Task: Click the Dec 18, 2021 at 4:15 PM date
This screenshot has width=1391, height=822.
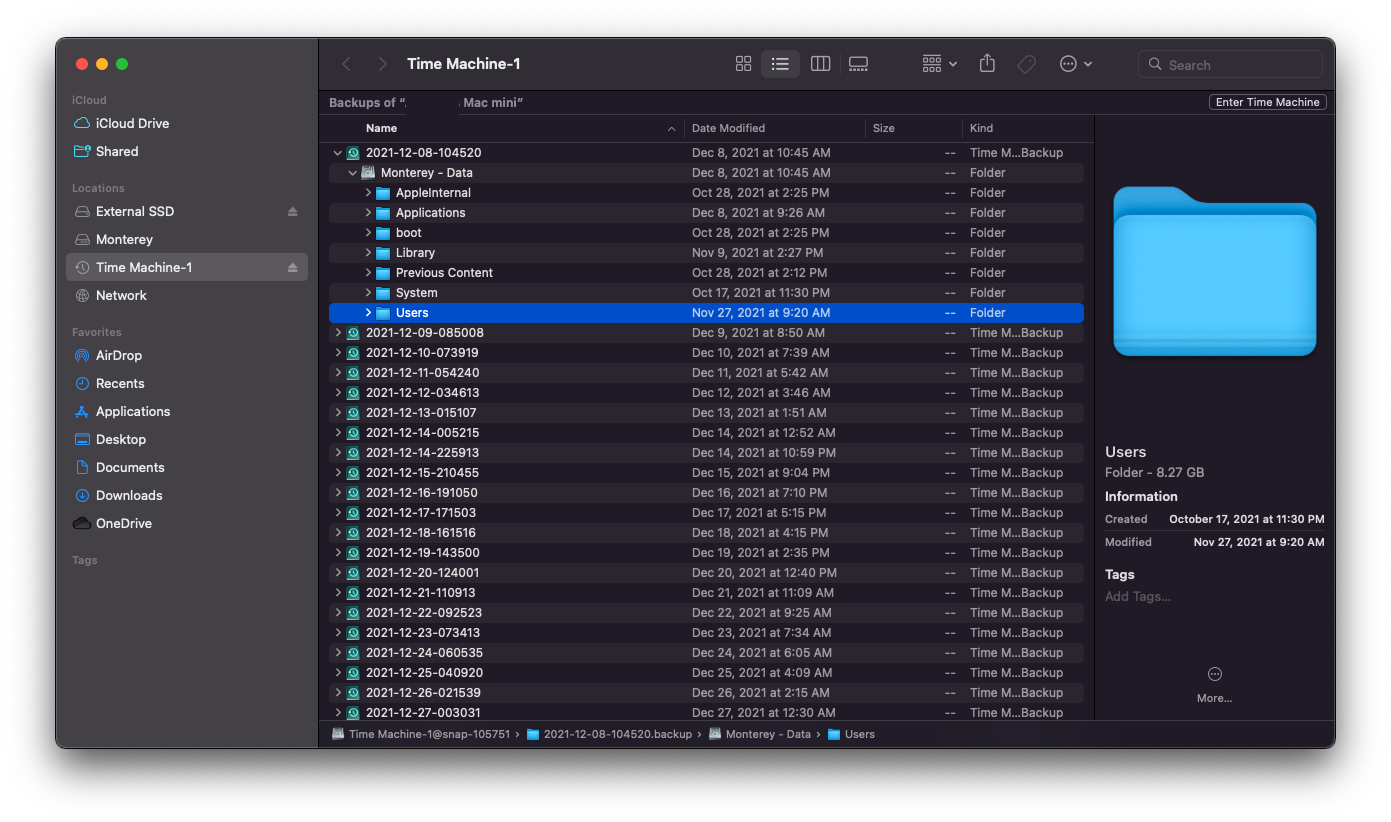Action: click(760, 533)
